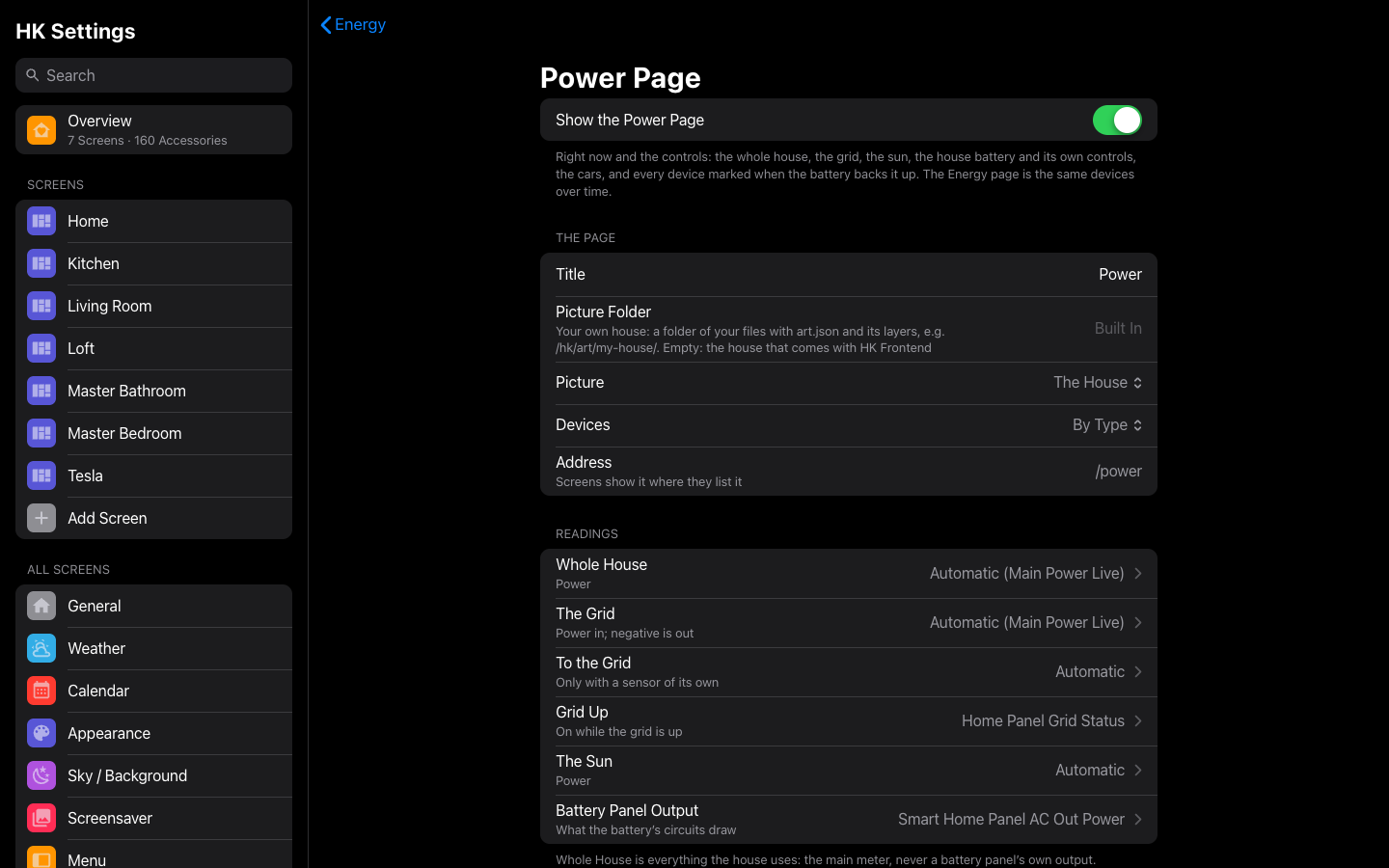This screenshot has height=868, width=1389.
Task: Click the Sky / Background moon icon
Action: (41, 775)
